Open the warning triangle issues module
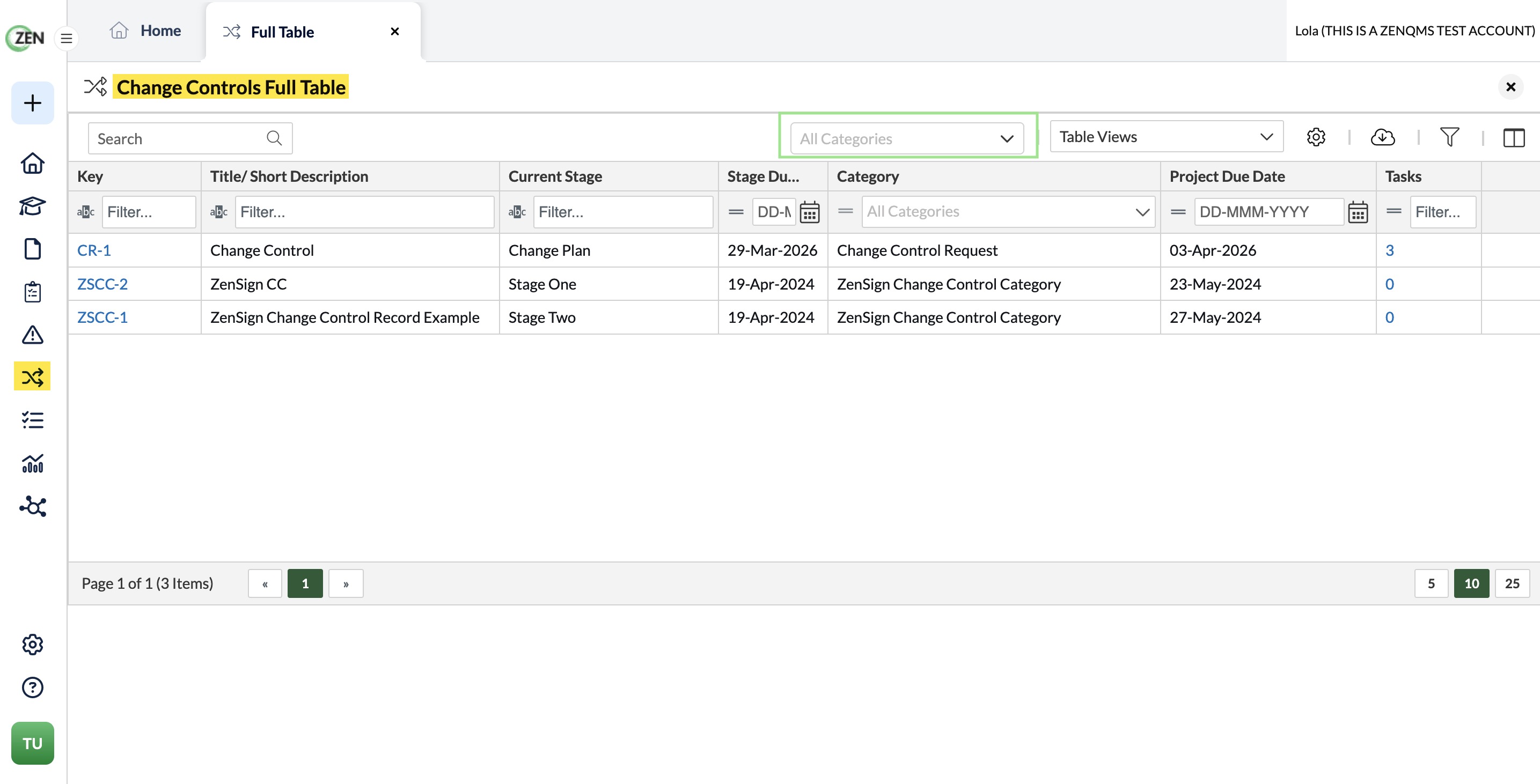 point(32,335)
